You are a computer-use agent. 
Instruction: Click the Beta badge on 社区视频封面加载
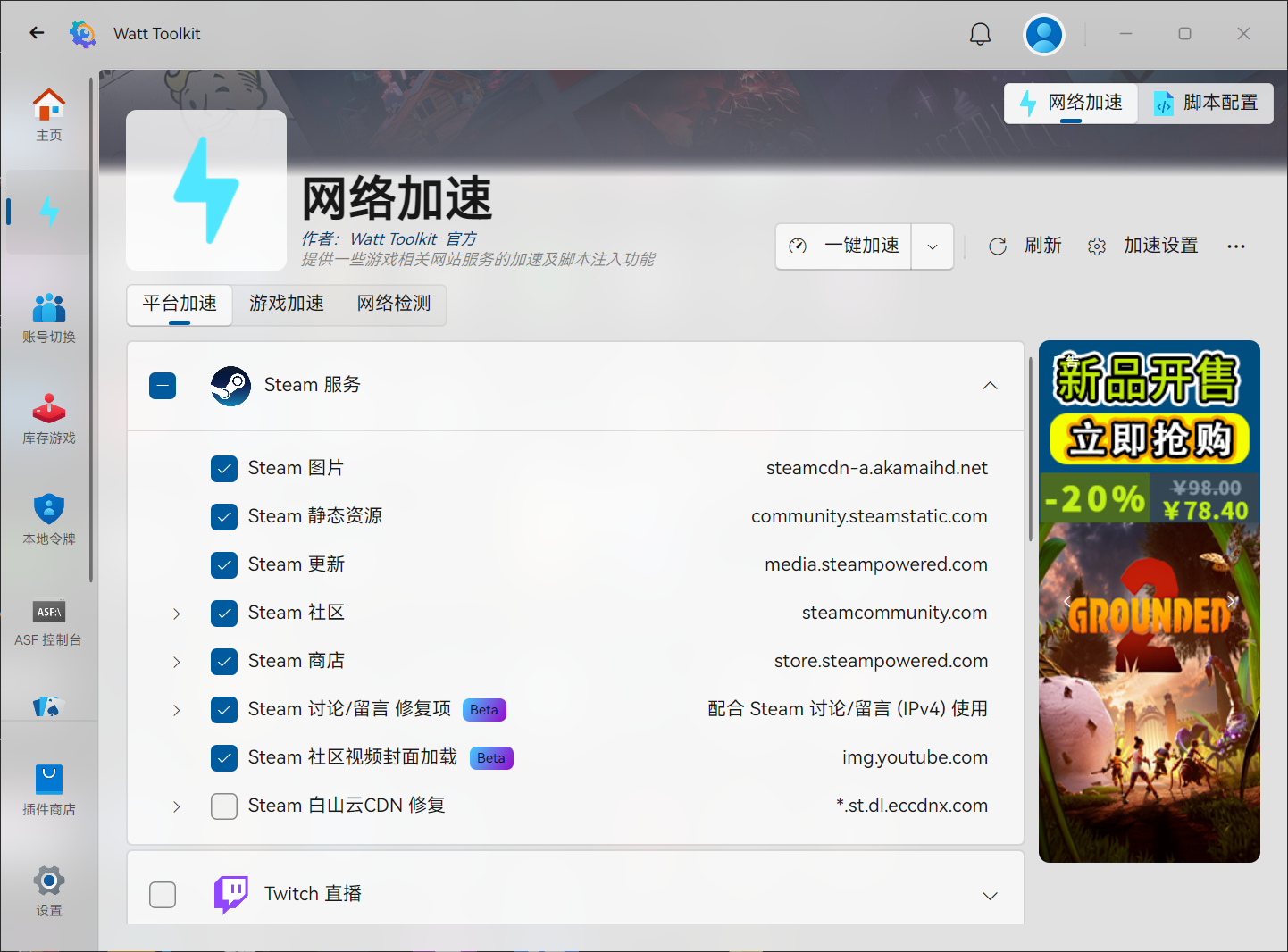(x=491, y=758)
